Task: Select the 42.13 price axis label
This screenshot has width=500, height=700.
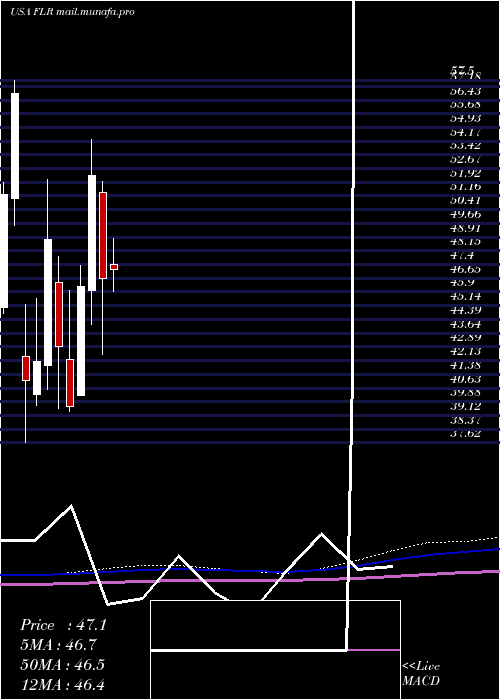Action: [465, 351]
